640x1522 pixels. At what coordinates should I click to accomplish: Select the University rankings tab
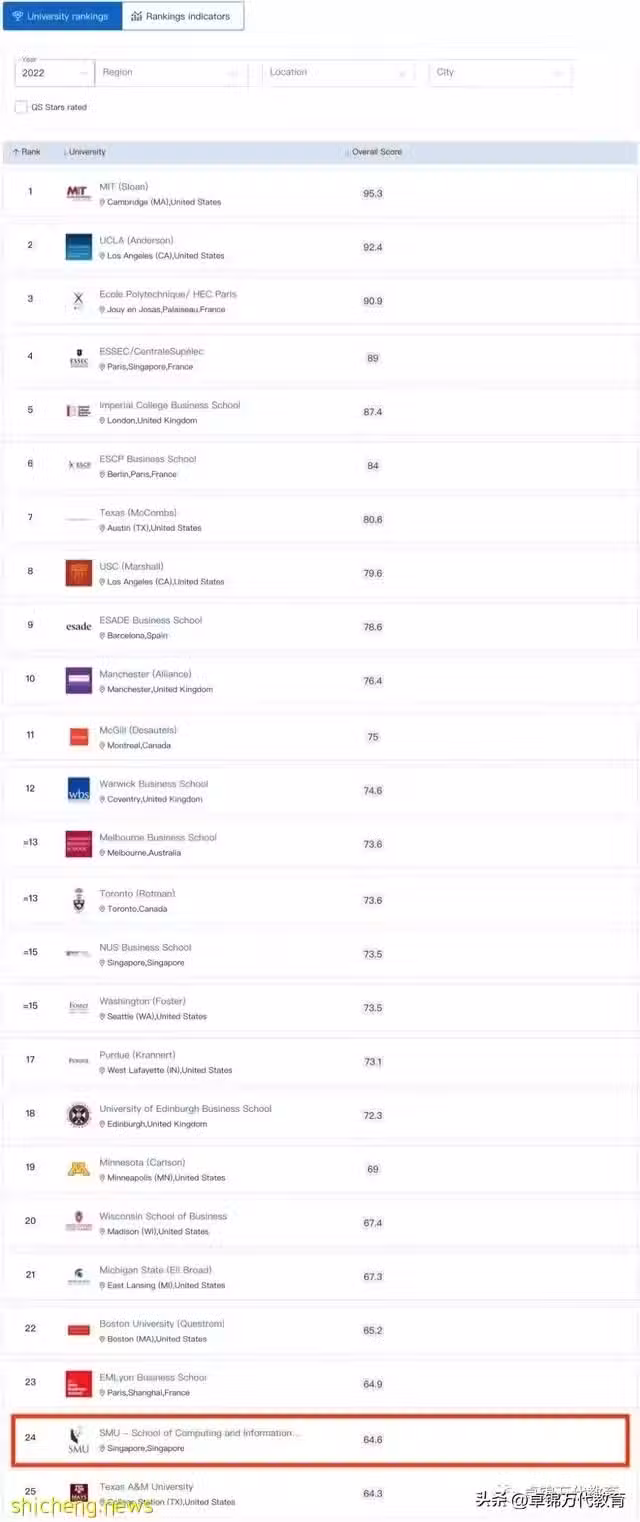62,16
